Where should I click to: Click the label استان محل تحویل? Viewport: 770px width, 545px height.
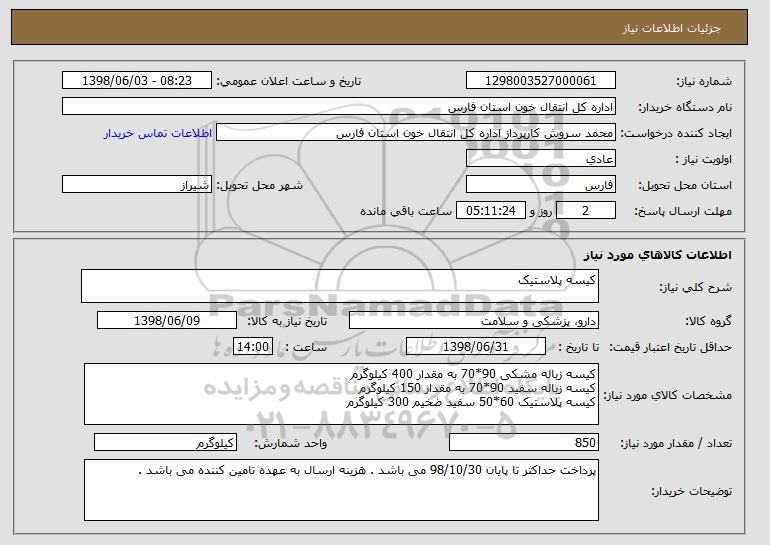click(685, 185)
